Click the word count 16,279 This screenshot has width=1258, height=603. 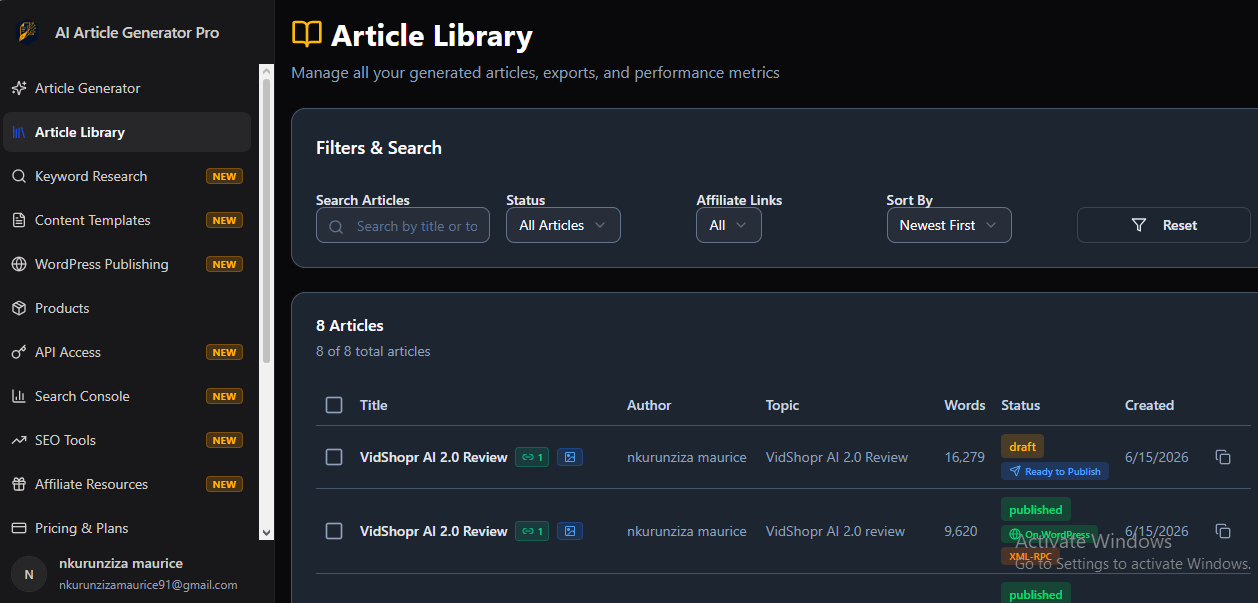(x=965, y=457)
